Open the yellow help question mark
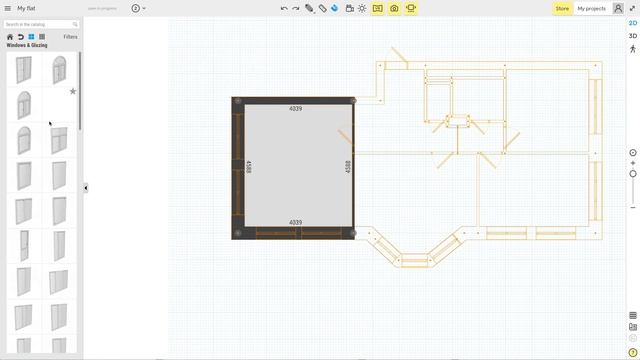Screen dimensions: 640x360 pyautogui.click(x=633, y=353)
